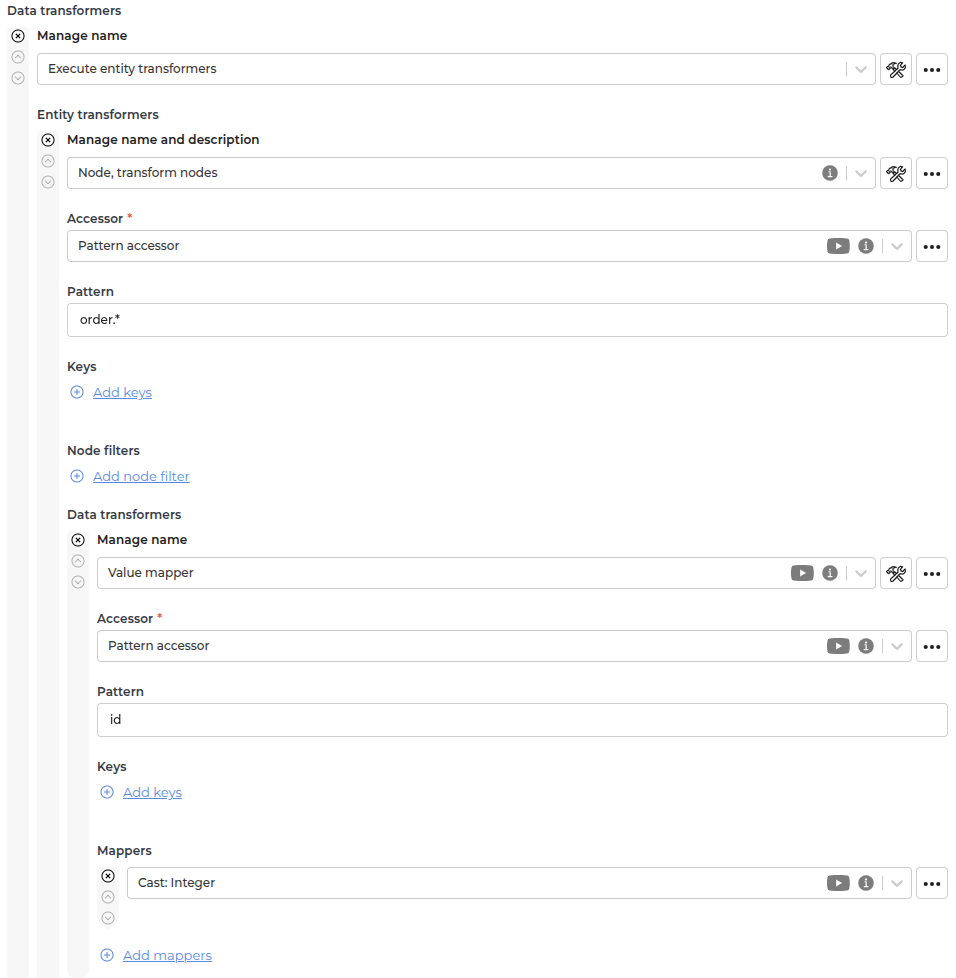The height and width of the screenshot is (978, 956).
Task: Open more options for Execute entity transformers
Action: tap(932, 69)
